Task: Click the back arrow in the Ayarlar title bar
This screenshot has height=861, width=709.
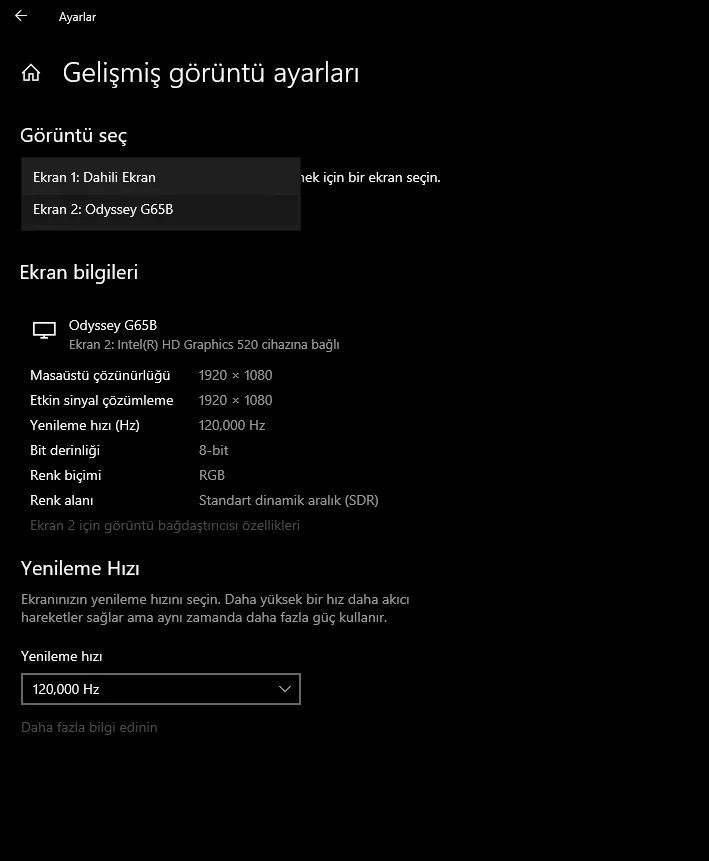Action: click(x=20, y=16)
